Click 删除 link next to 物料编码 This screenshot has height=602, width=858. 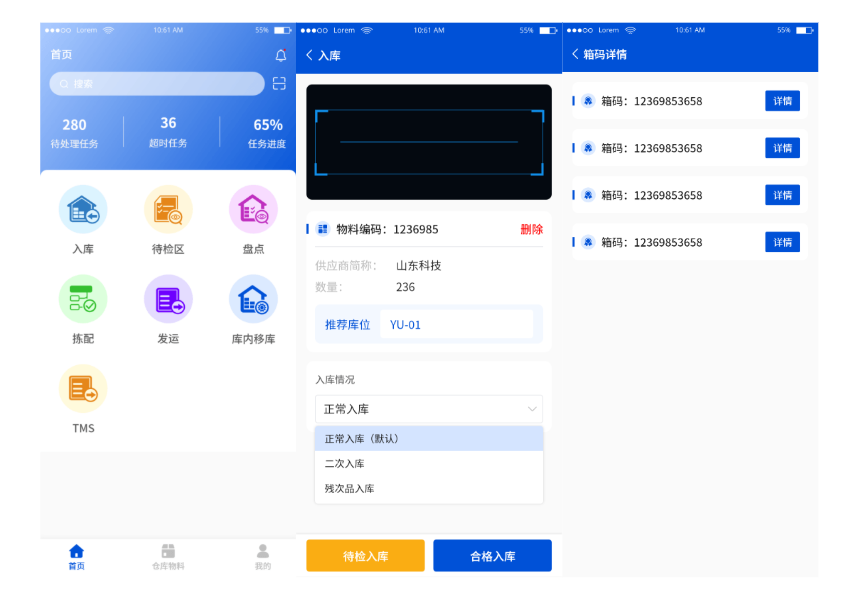click(x=531, y=229)
